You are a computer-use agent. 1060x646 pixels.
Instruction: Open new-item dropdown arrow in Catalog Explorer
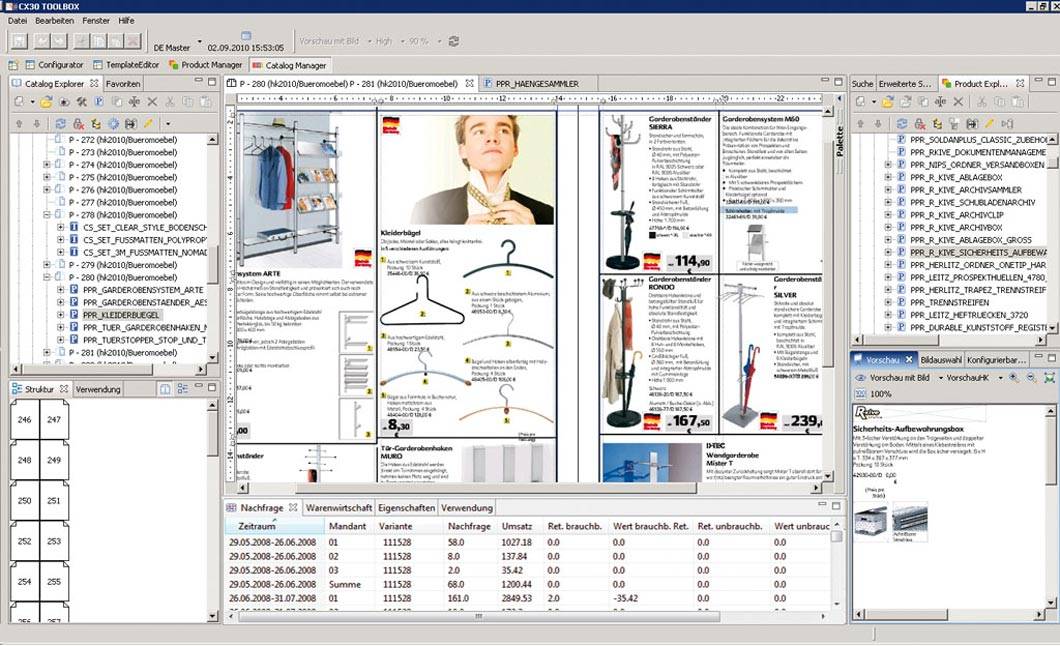click(x=32, y=103)
